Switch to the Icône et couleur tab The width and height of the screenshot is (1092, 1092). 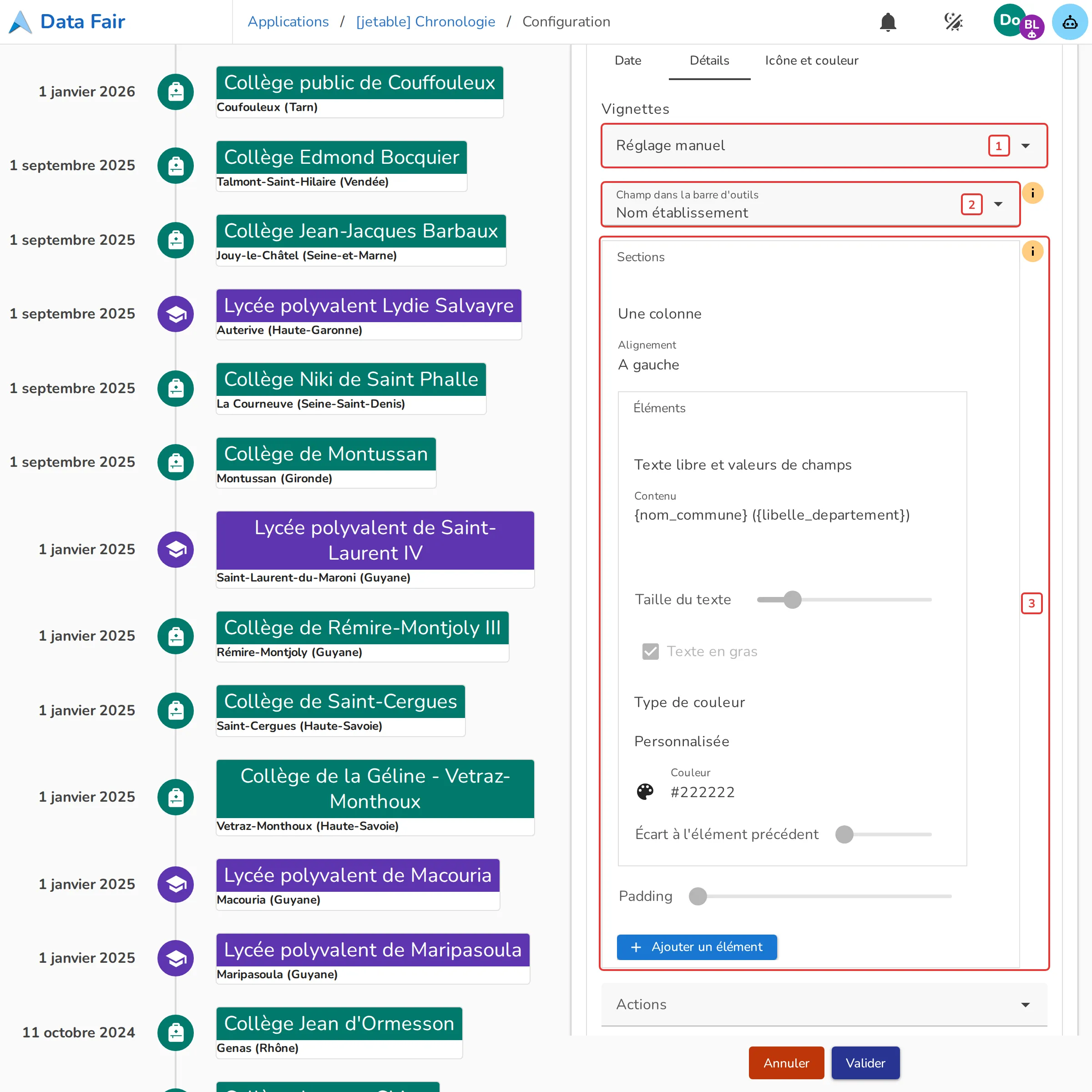tap(812, 61)
